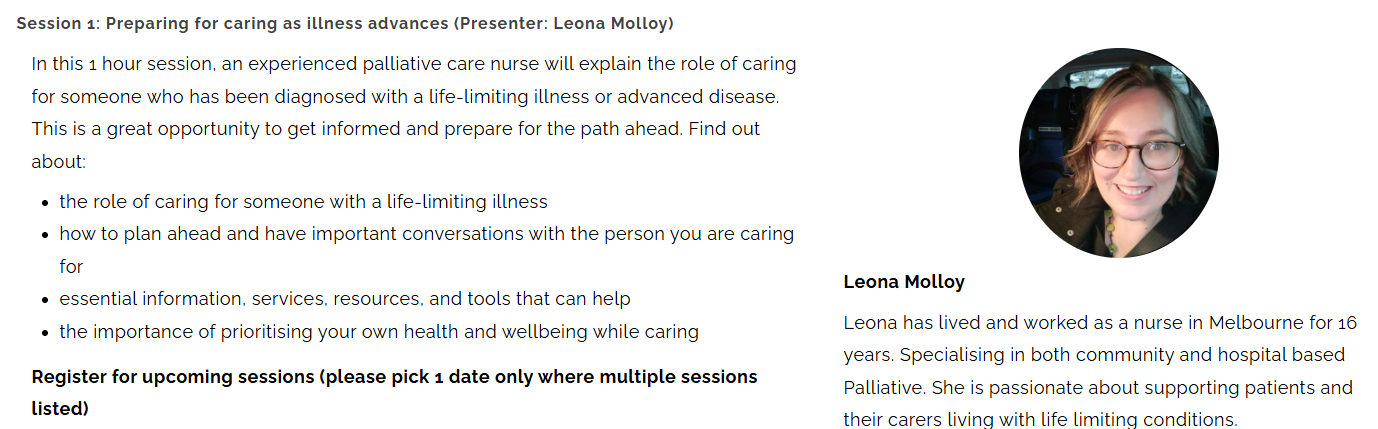Click the circular presenter profile photo
The image size is (1378, 429).
(x=1118, y=153)
